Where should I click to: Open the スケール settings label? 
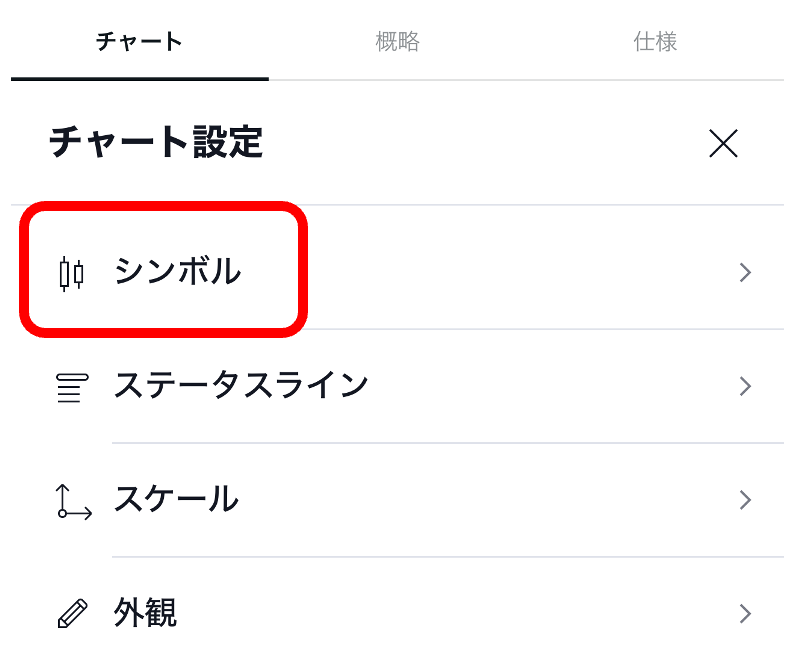(176, 499)
